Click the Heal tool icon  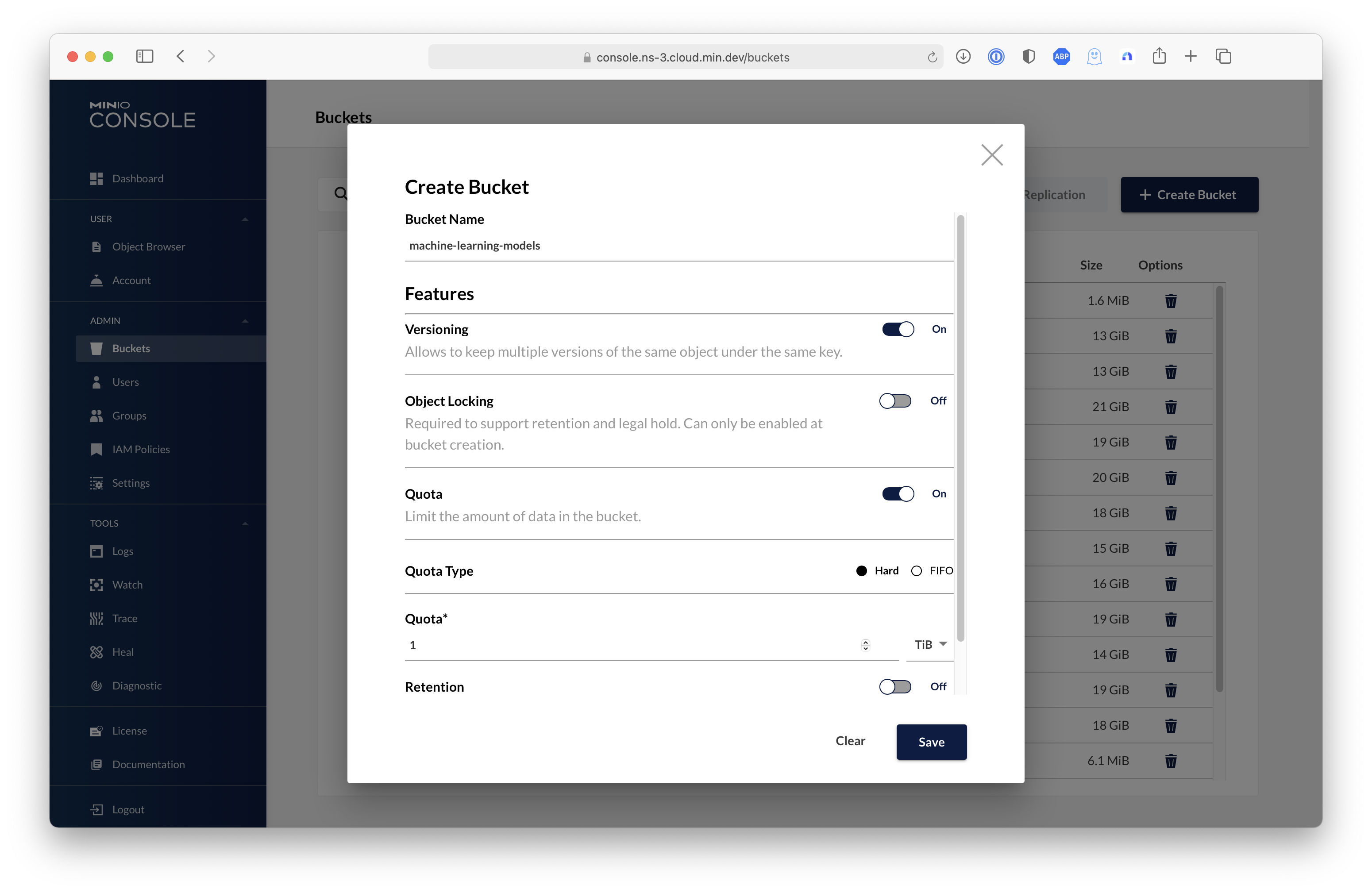tap(96, 651)
